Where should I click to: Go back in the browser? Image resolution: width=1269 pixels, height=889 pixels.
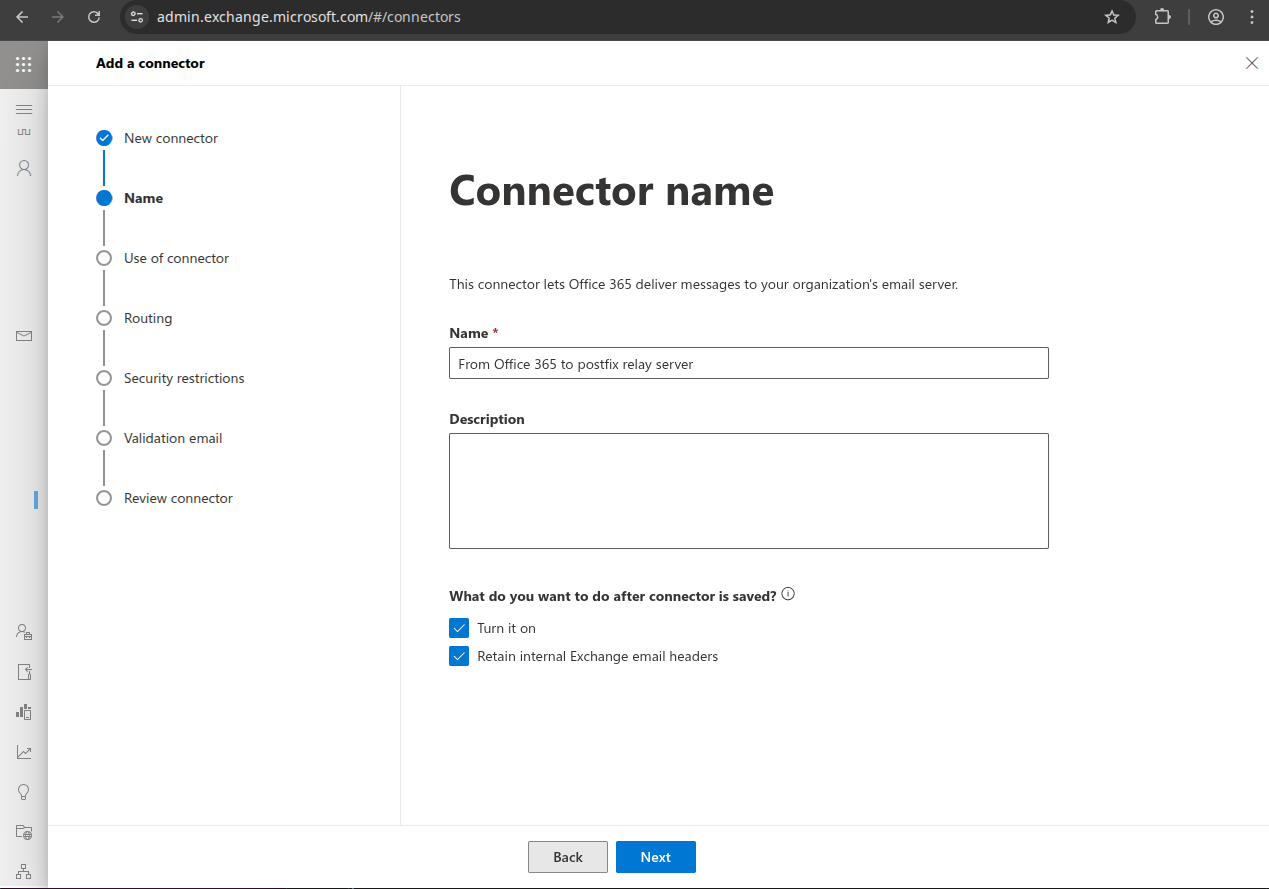click(x=22, y=17)
